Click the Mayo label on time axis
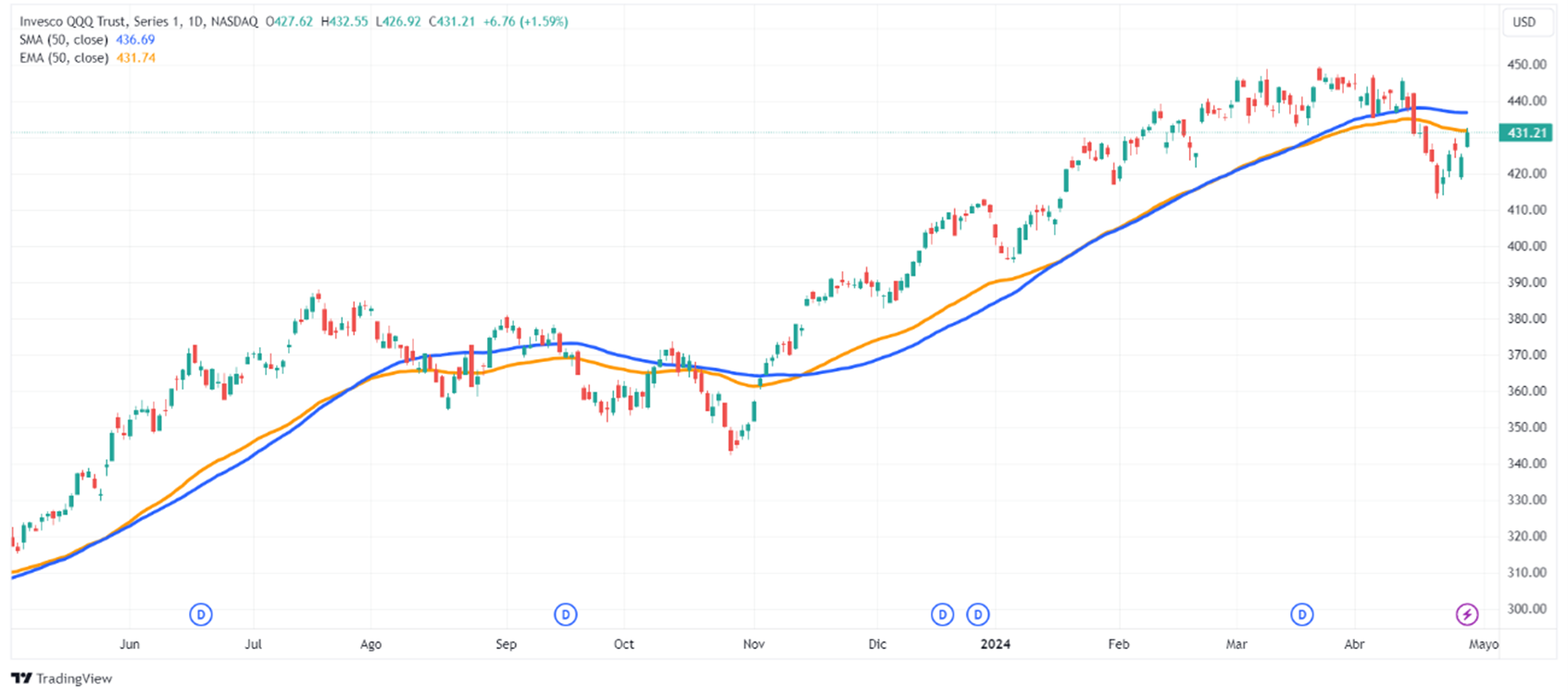Image resolution: width=1568 pixels, height=697 pixels. [1484, 644]
